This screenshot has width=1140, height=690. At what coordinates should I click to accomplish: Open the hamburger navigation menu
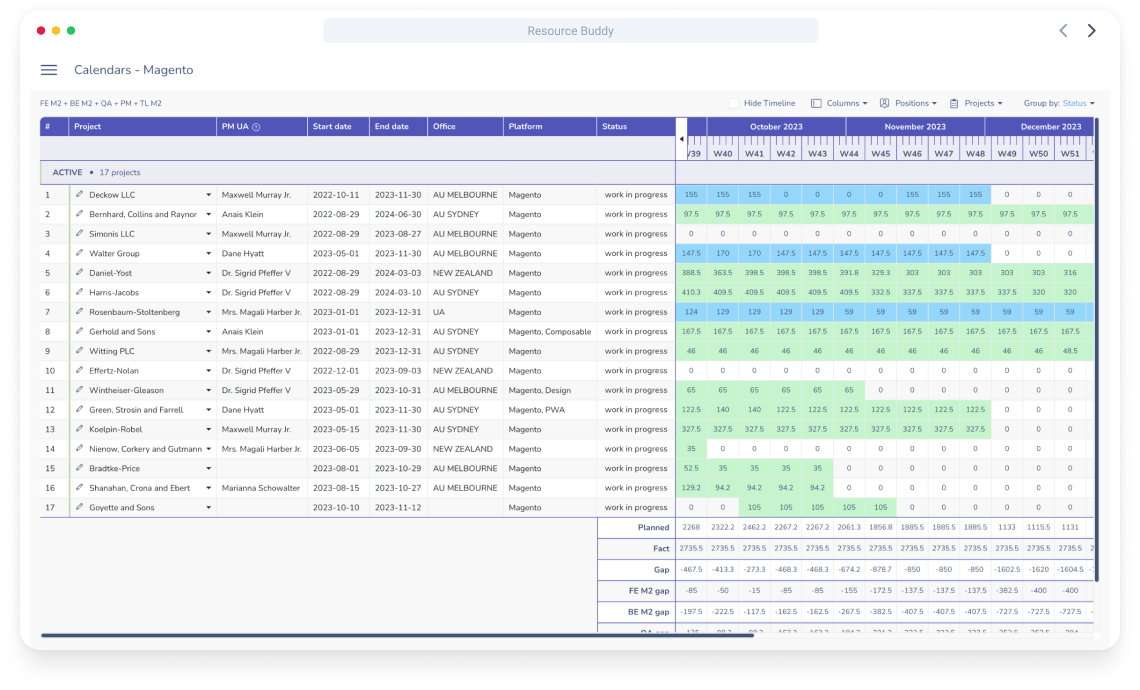(x=49, y=70)
